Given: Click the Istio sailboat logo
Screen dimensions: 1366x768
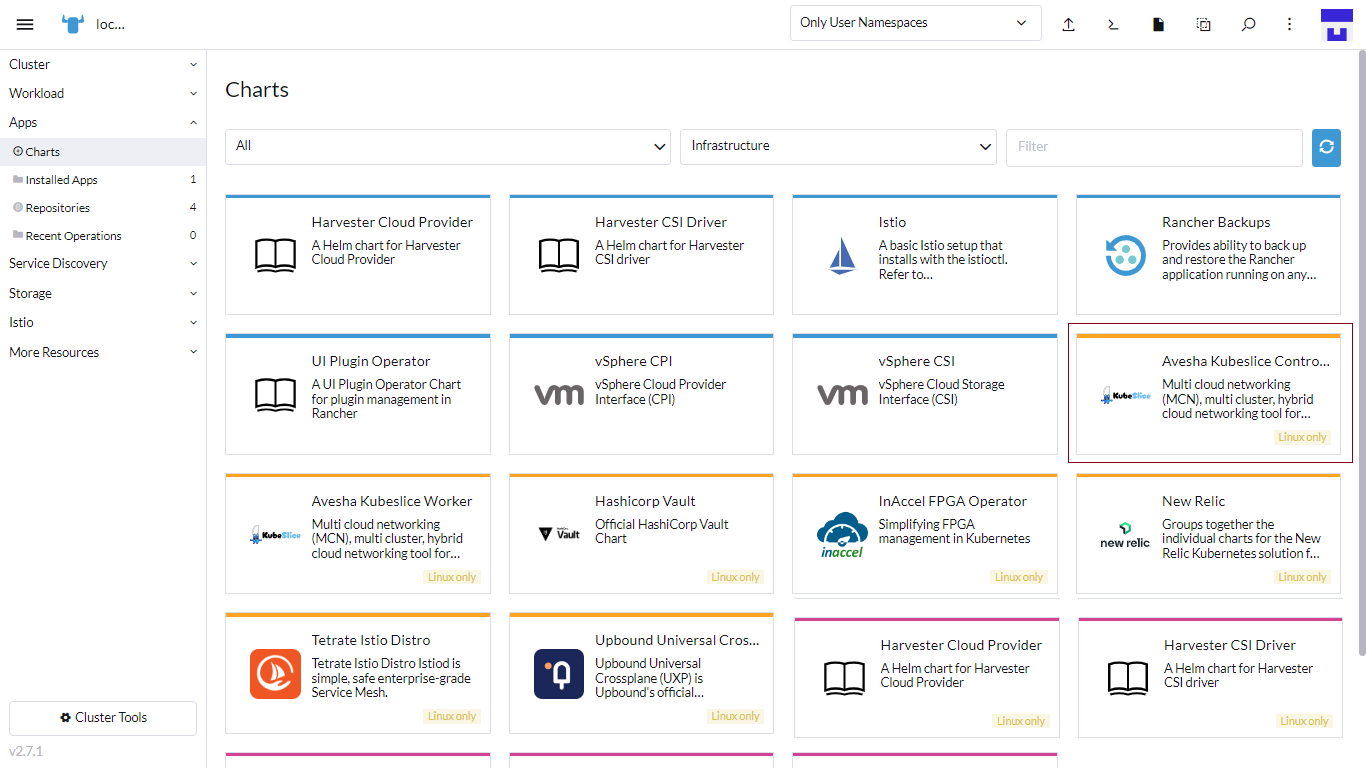Looking at the screenshot, I should [843, 256].
